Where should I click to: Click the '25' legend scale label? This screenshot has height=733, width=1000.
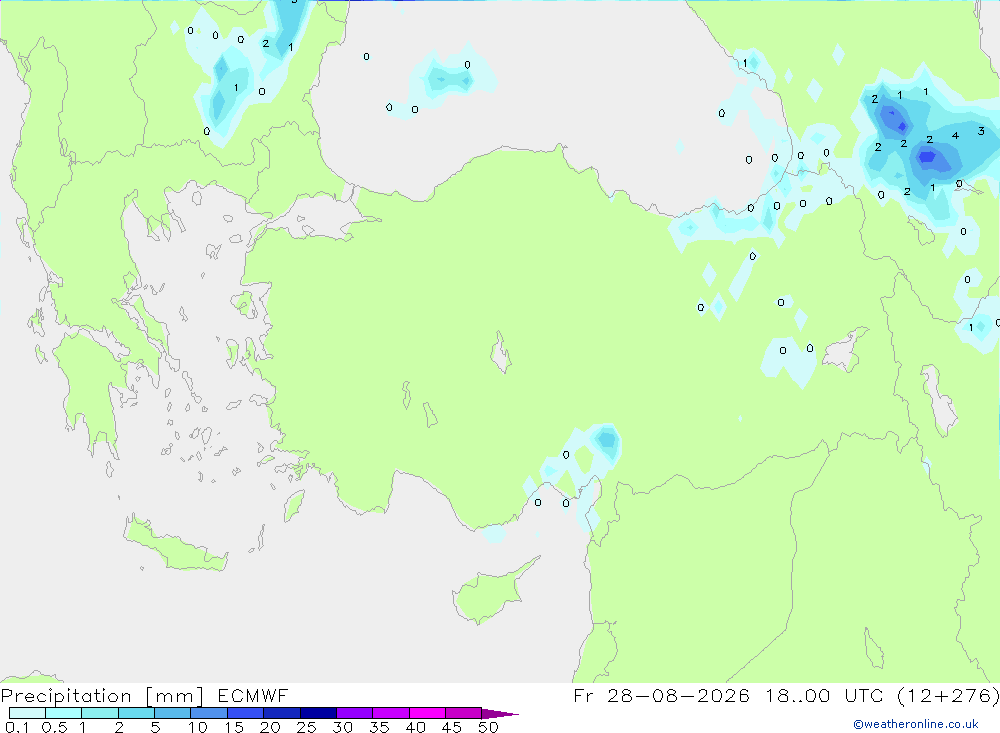[306, 727]
